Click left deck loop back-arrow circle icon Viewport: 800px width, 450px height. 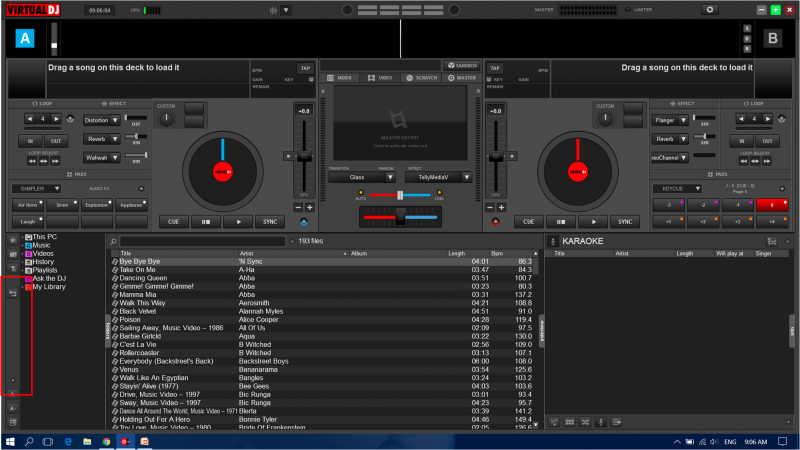(70, 119)
